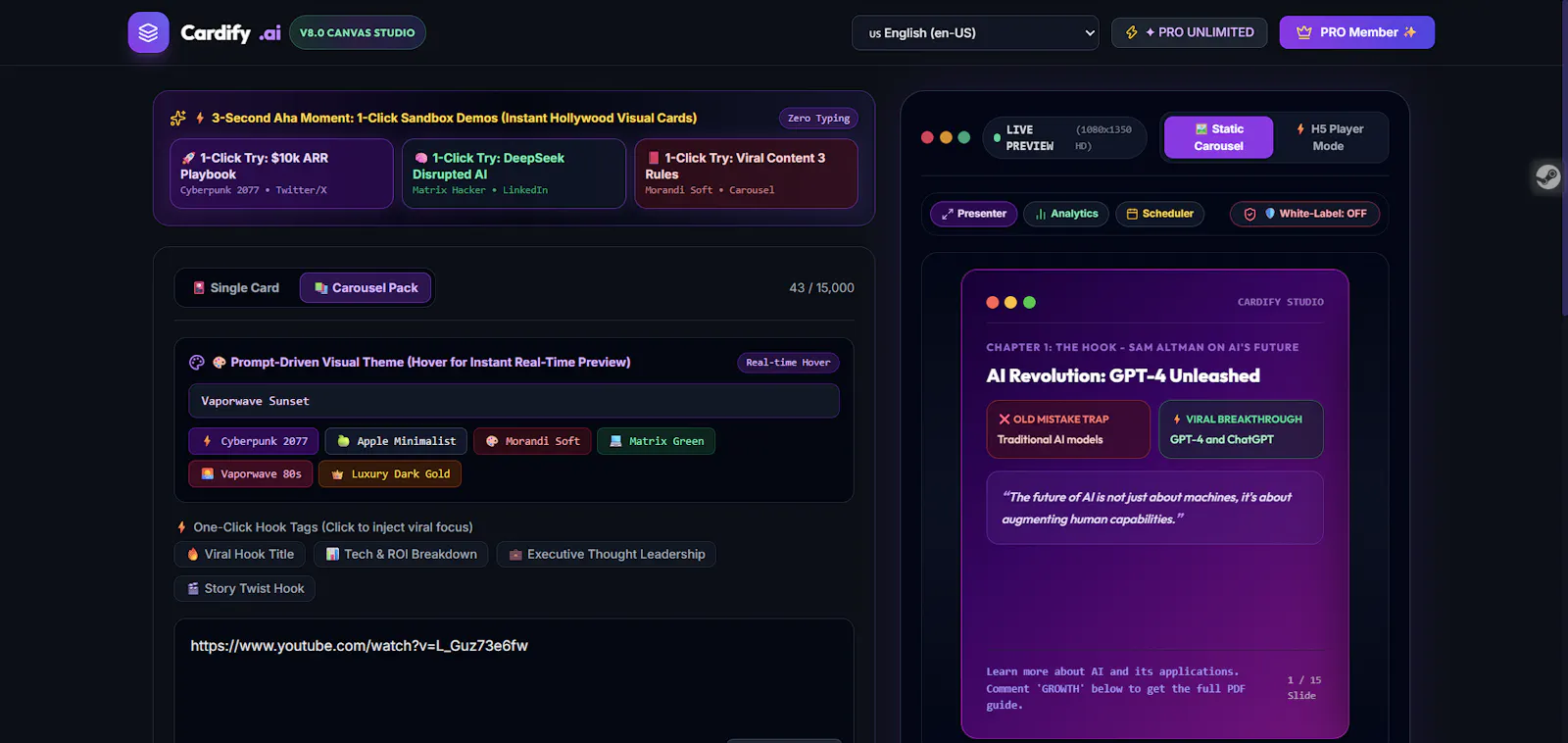
Task: Click the palette icon beside Prompt-Driven Visual Theme
Action: pyautogui.click(x=197, y=362)
